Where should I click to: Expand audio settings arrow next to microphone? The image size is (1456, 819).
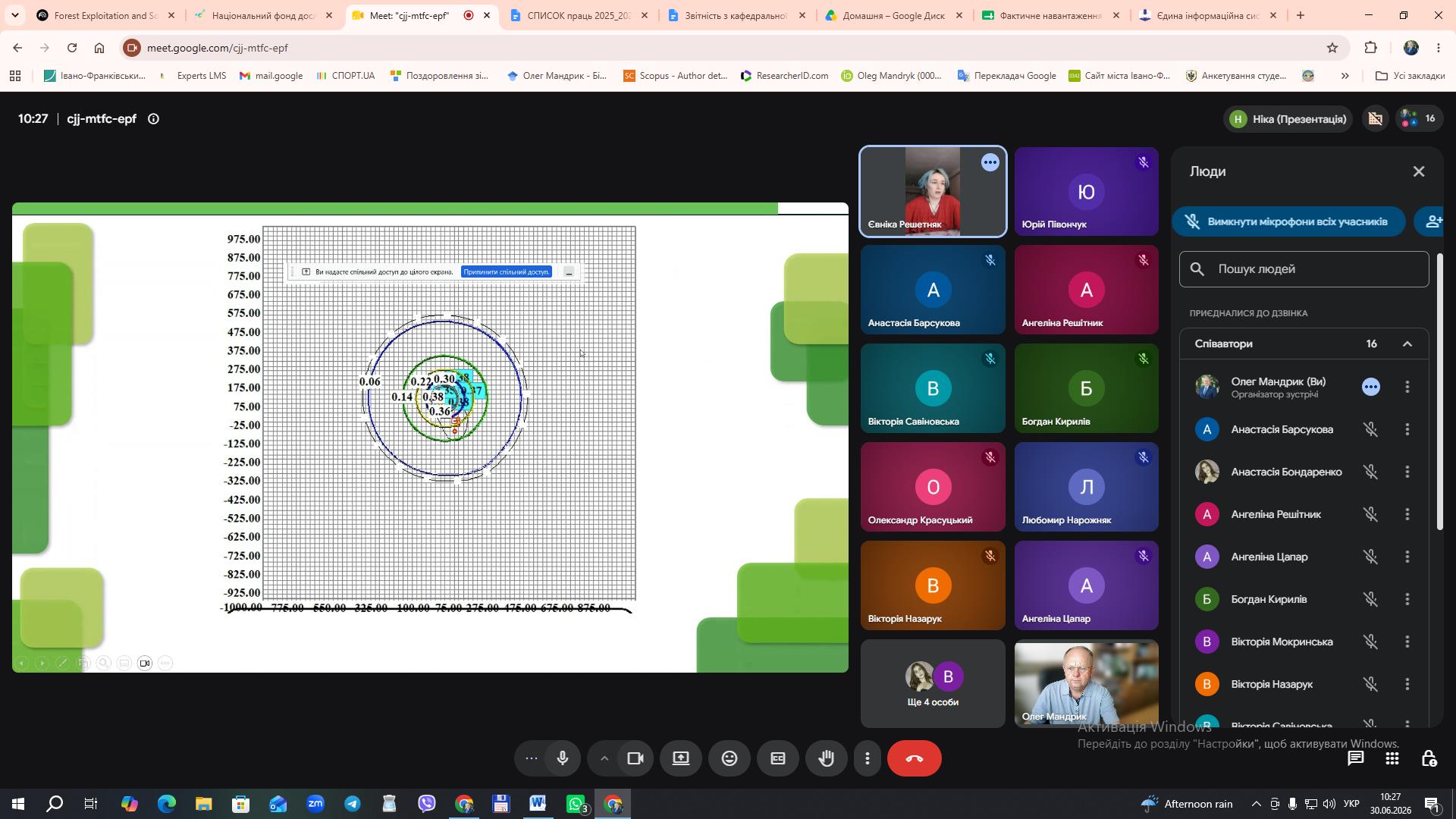[x=604, y=758]
